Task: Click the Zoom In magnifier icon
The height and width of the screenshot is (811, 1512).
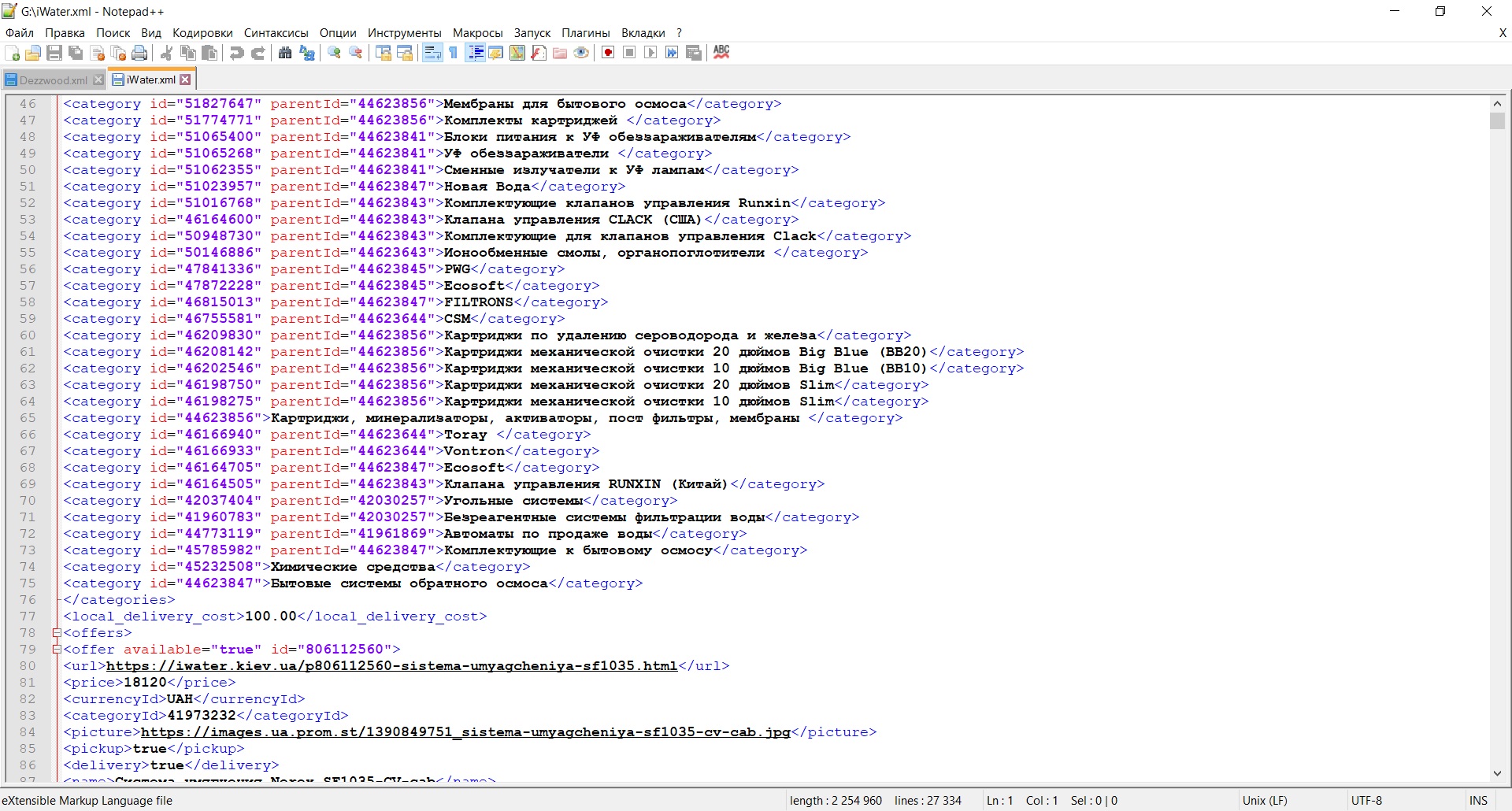Action: (x=335, y=53)
